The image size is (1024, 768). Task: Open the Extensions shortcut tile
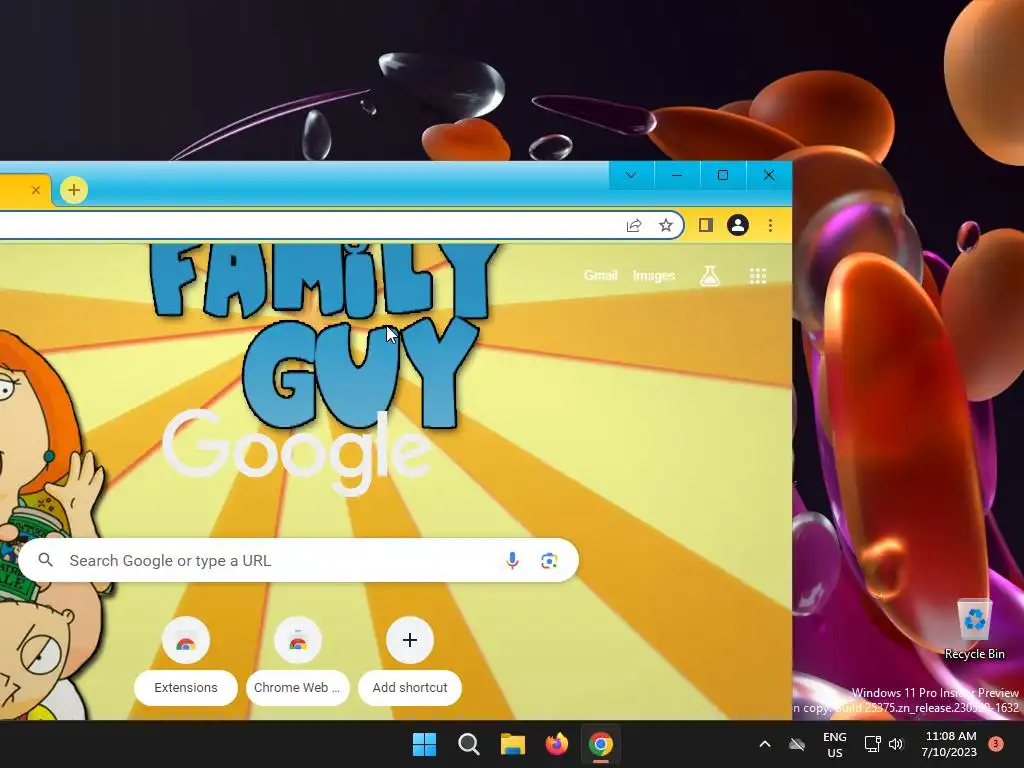tap(185, 640)
